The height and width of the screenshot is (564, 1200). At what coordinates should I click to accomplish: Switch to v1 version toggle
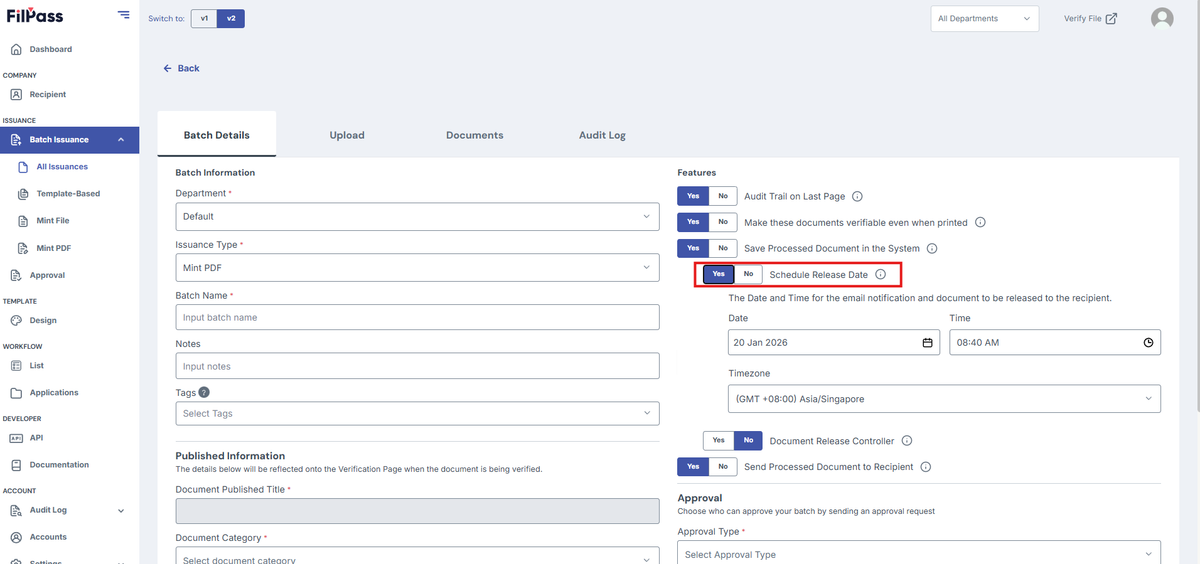pos(204,18)
